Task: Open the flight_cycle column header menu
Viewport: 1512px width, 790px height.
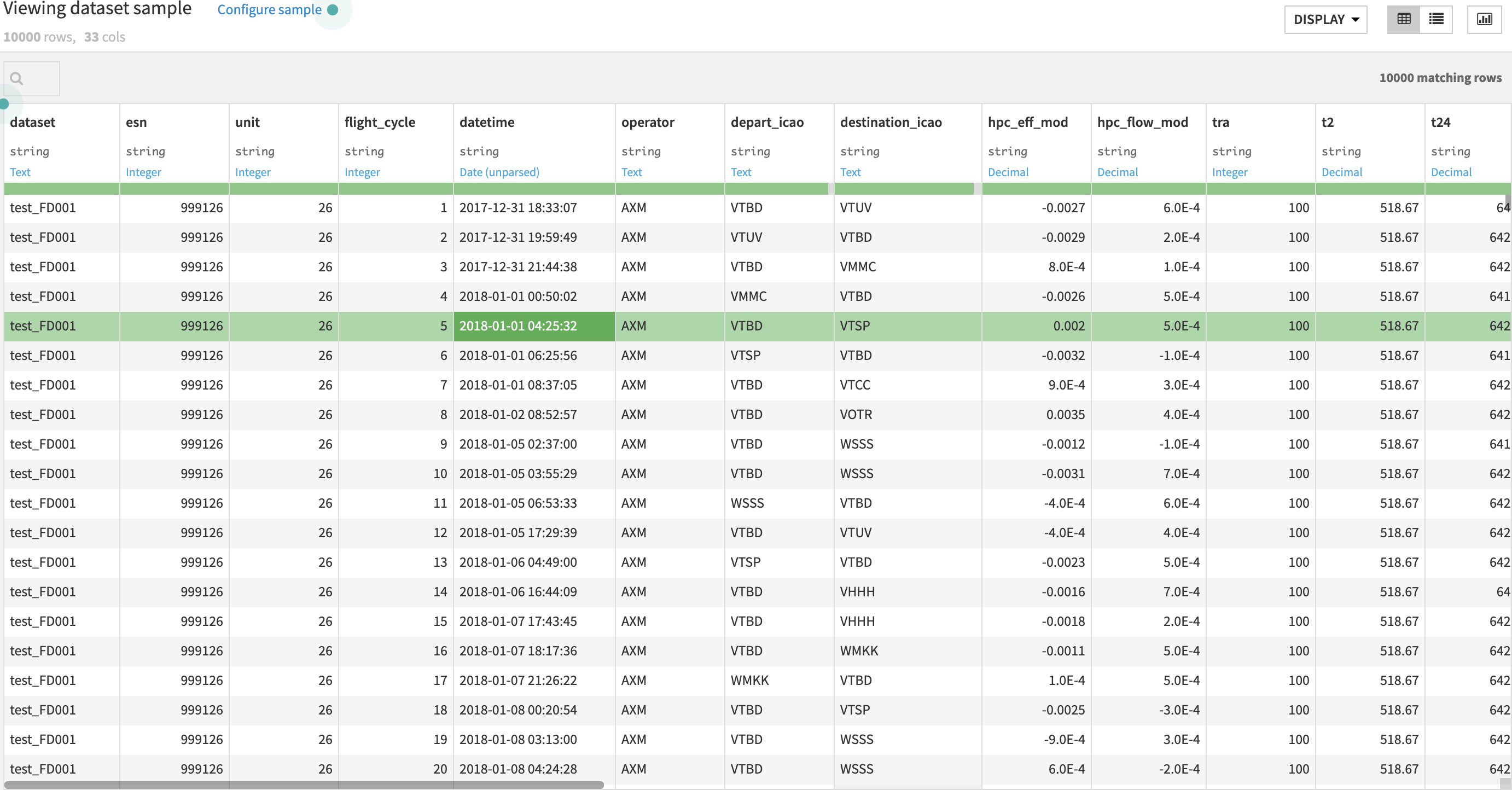Action: (380, 122)
